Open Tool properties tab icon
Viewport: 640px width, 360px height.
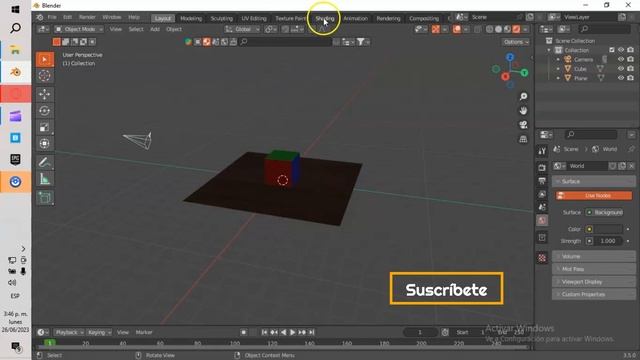(x=542, y=151)
